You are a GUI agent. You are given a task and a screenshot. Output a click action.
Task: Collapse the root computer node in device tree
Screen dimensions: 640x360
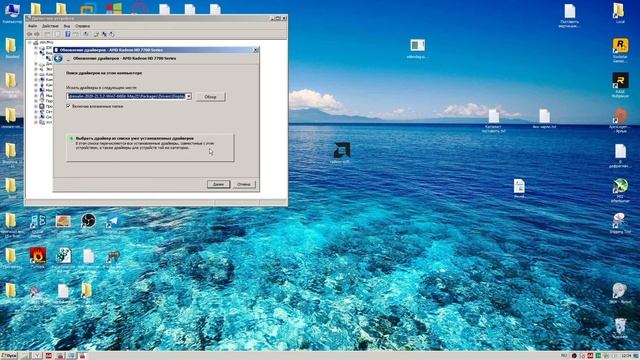29,42
